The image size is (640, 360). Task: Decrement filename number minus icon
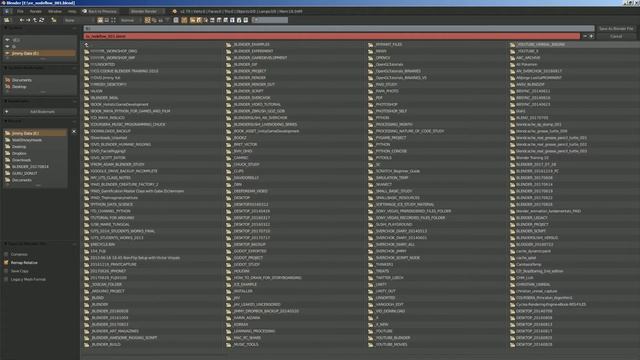pos(585,36)
